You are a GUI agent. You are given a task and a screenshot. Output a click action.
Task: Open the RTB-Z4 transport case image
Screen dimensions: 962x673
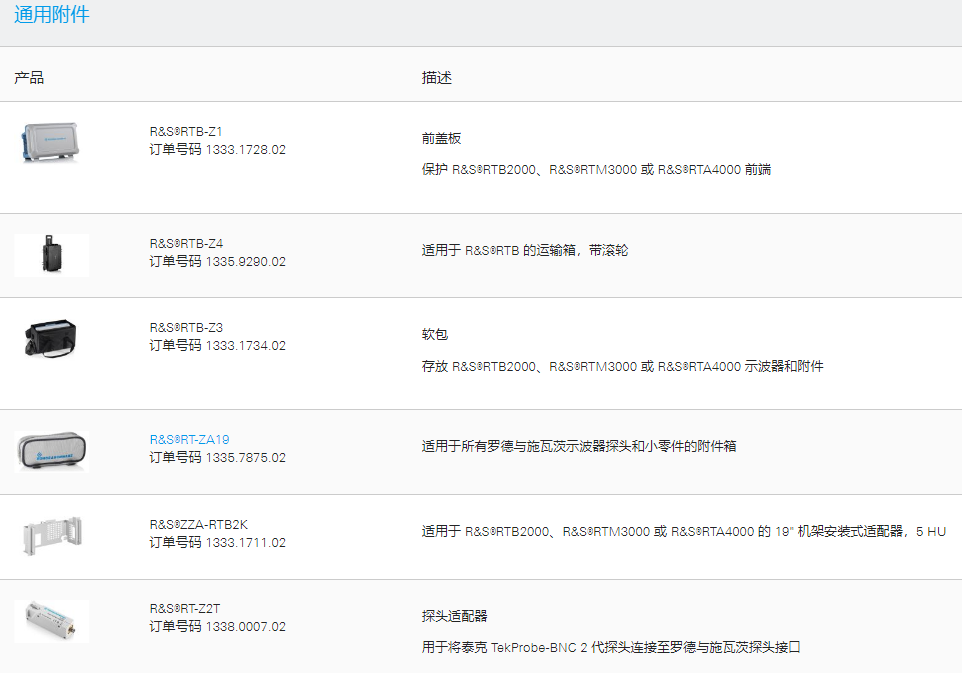[x=51, y=254]
